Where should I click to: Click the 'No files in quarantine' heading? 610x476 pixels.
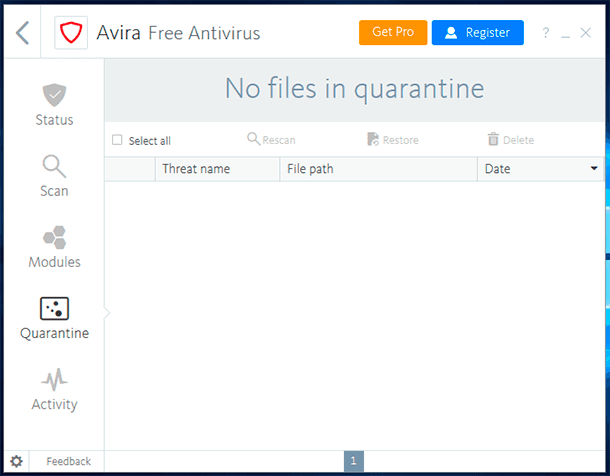(354, 89)
